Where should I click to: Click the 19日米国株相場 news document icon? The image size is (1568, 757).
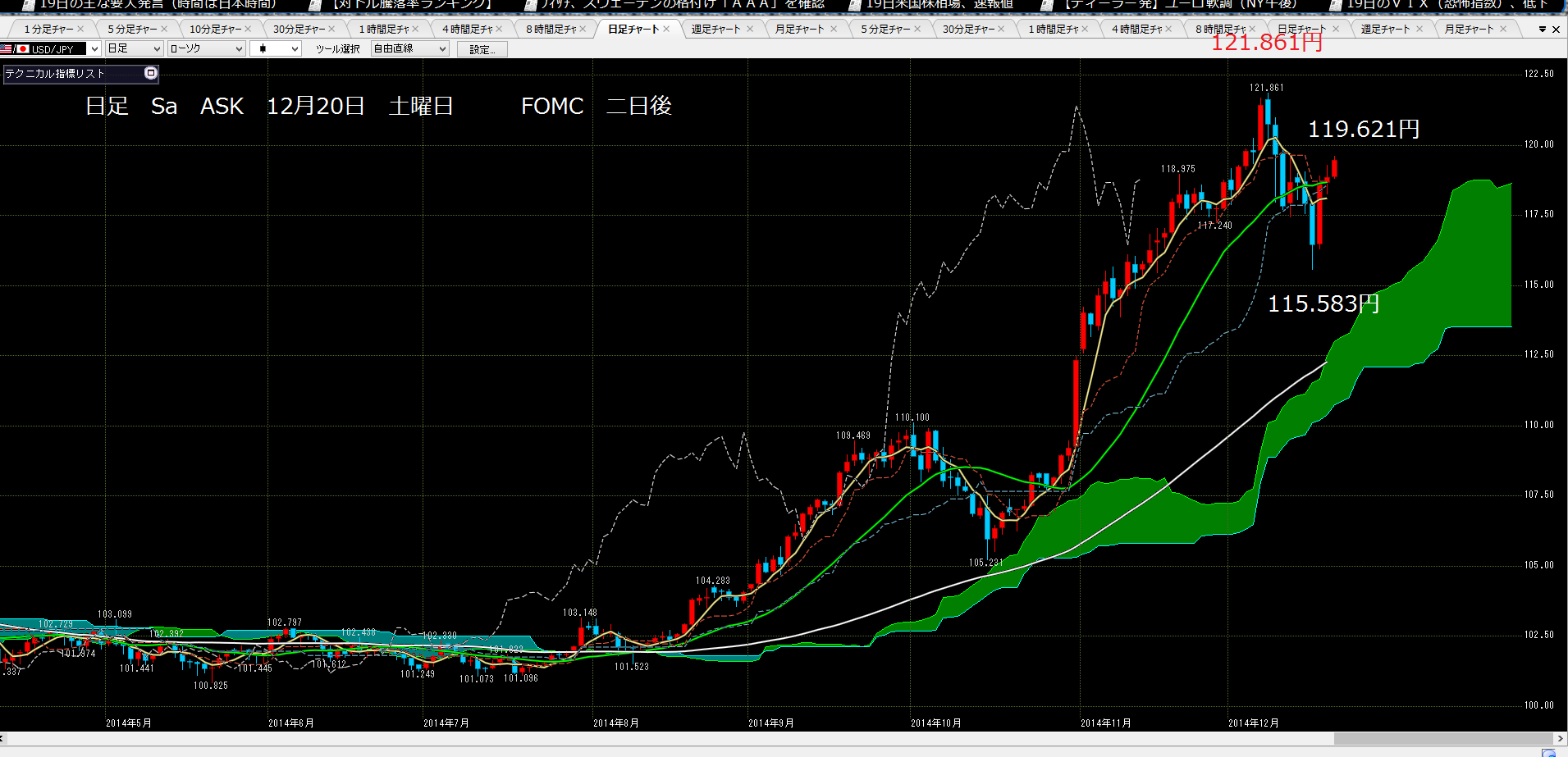(x=854, y=4)
